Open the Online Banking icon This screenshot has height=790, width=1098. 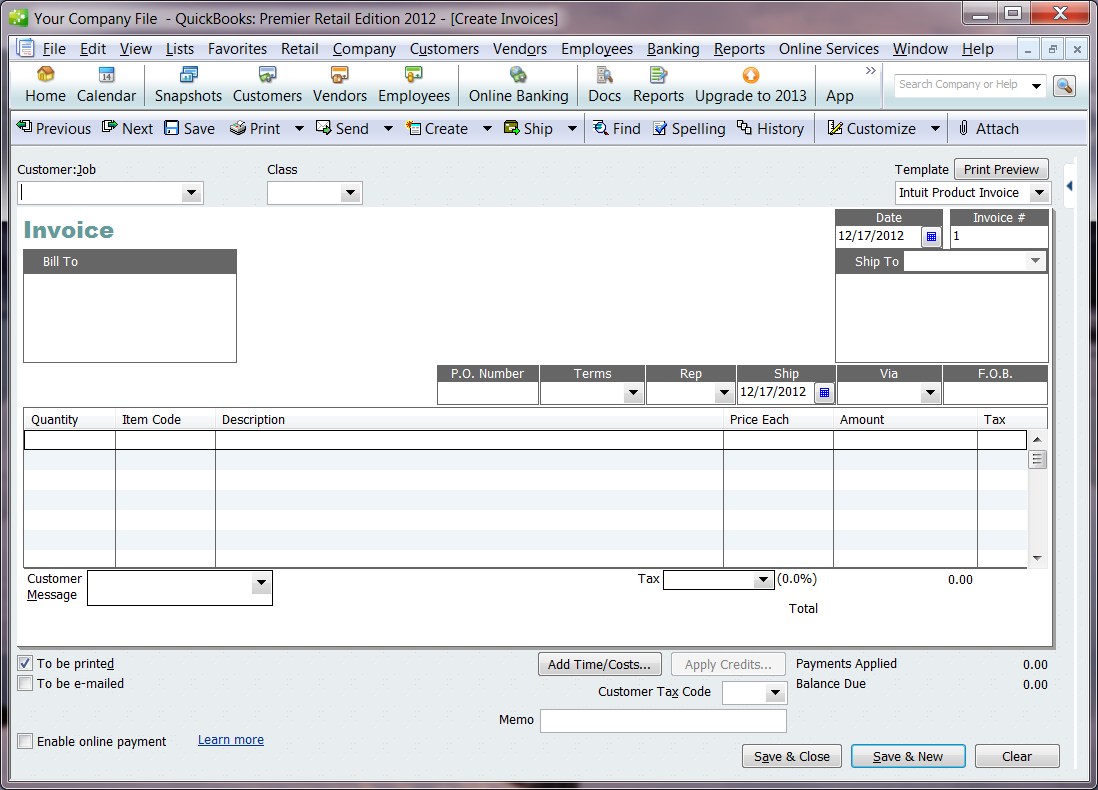coord(518,85)
